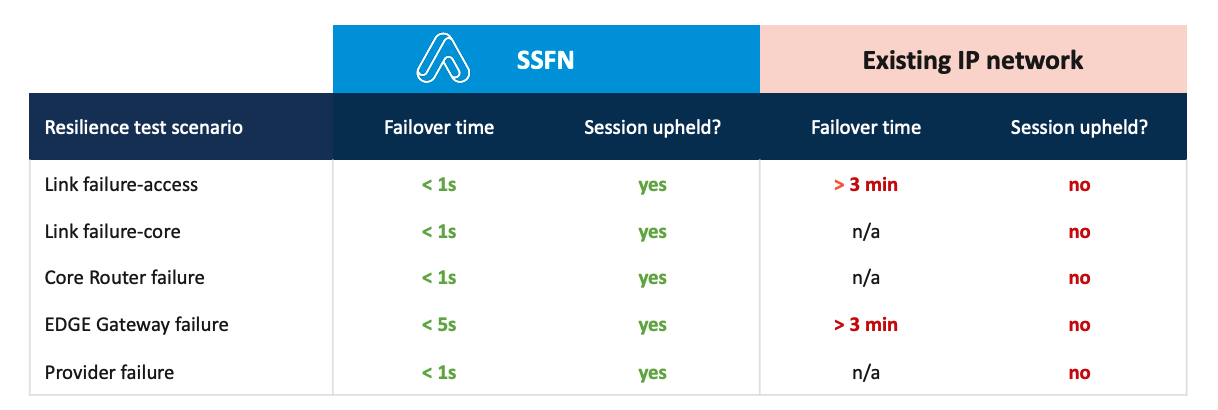This screenshot has width=1218, height=410.
Task: Click the SSFN Session upheld? column header
Action: coord(652,127)
